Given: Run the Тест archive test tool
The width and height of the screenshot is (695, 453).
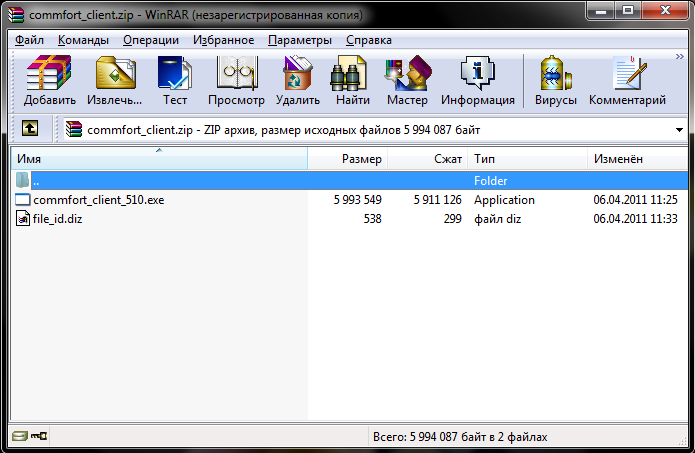Looking at the screenshot, I should (x=175, y=73).
